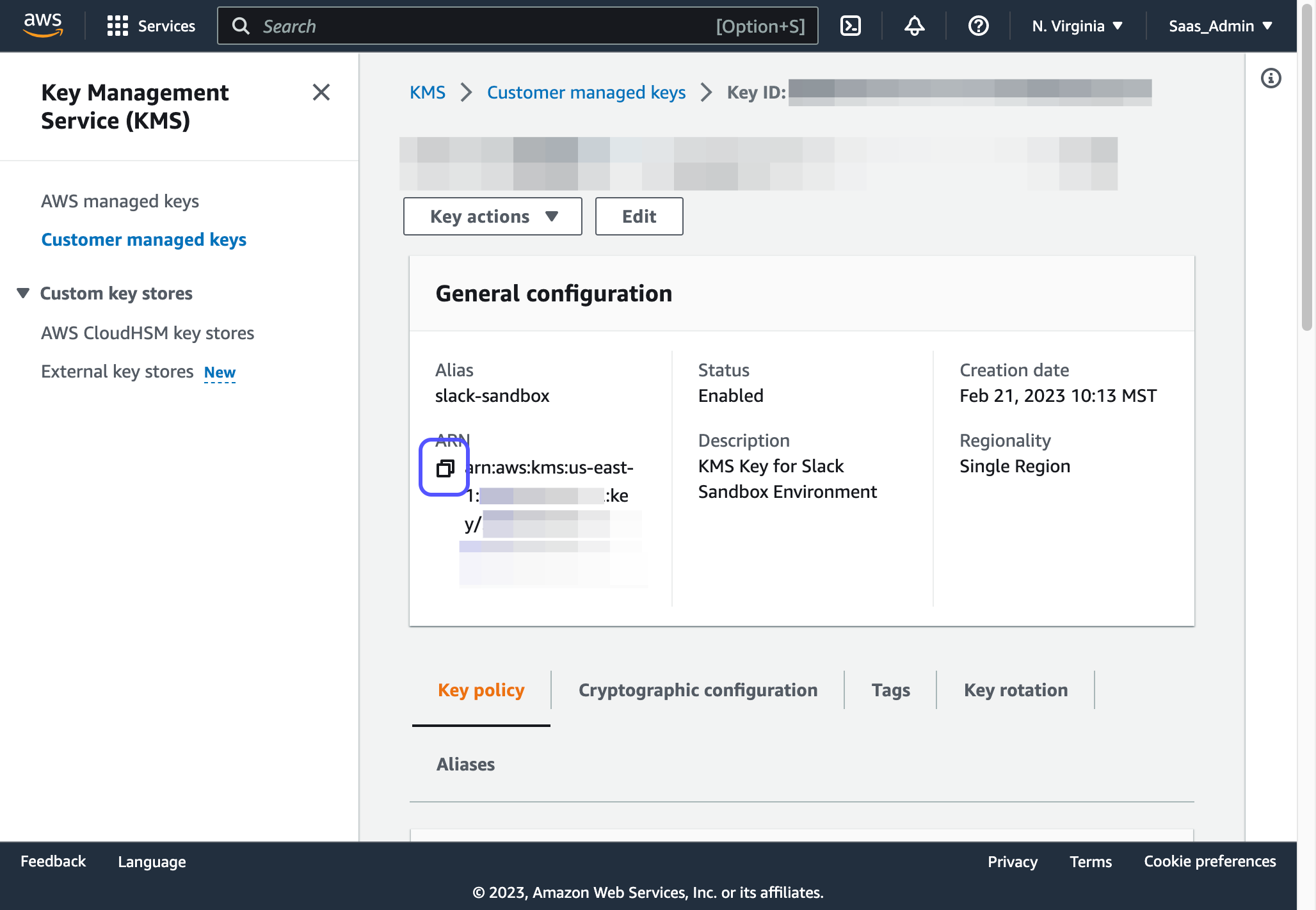Switch to the Cryptographic configuration tab
The width and height of the screenshot is (1316, 910).
coord(698,690)
